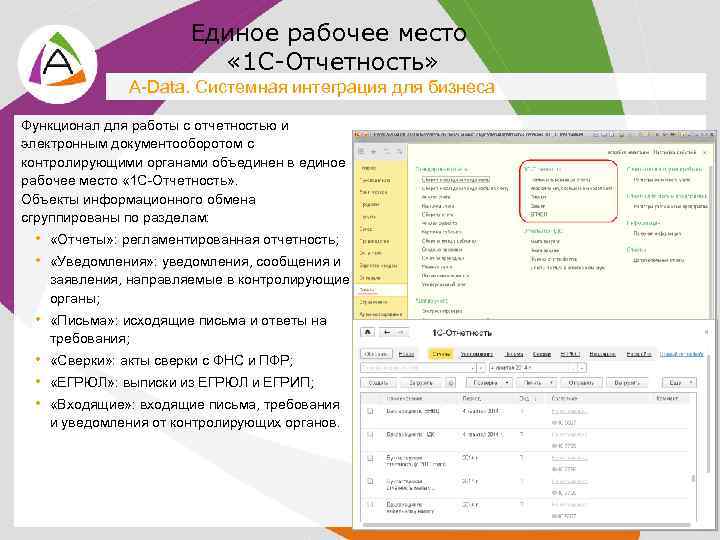Tick the checkbox in fourth report row
This screenshot has width=720, height=540.
point(371,481)
